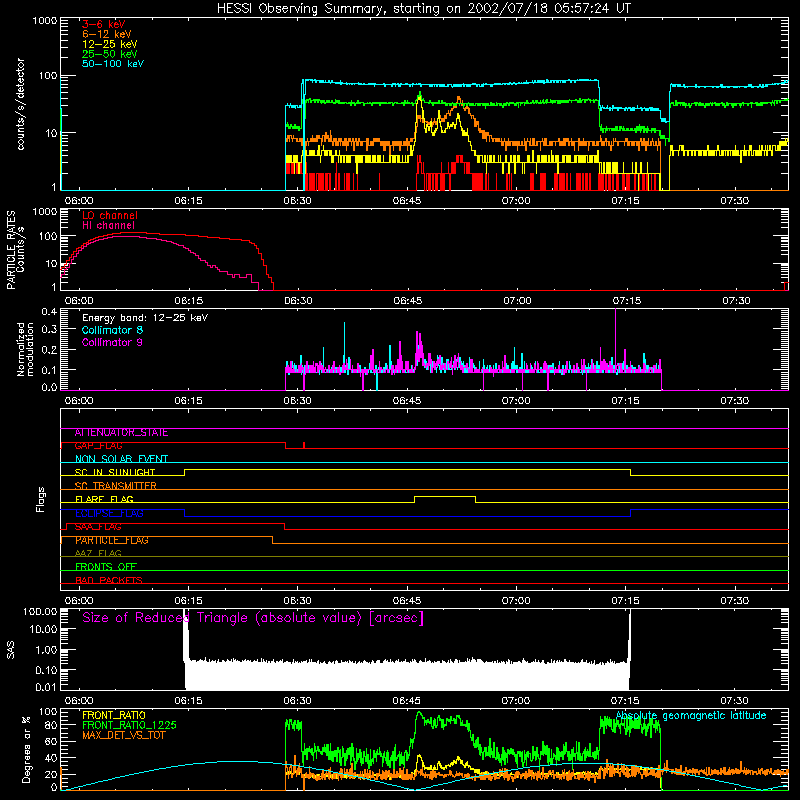Select the ATTENUATOR_STATE flag label

121,433
